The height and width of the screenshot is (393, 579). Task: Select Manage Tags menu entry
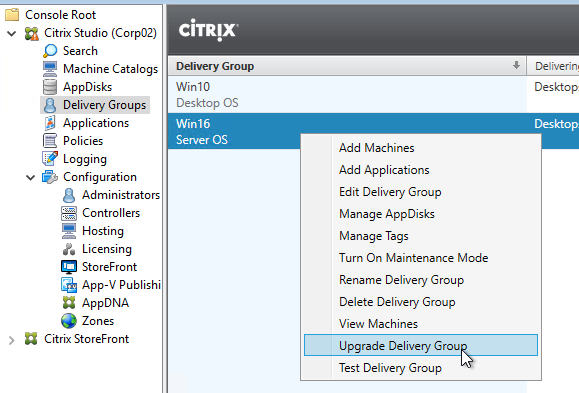pyautogui.click(x=421, y=236)
